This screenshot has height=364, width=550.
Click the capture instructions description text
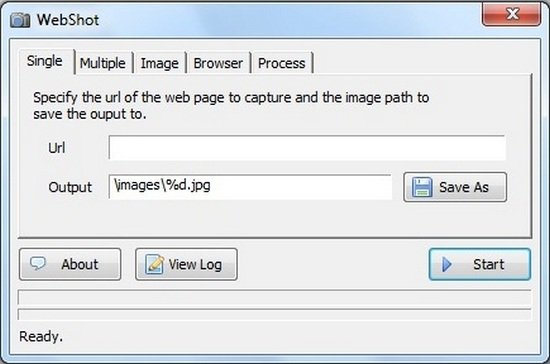point(231,106)
